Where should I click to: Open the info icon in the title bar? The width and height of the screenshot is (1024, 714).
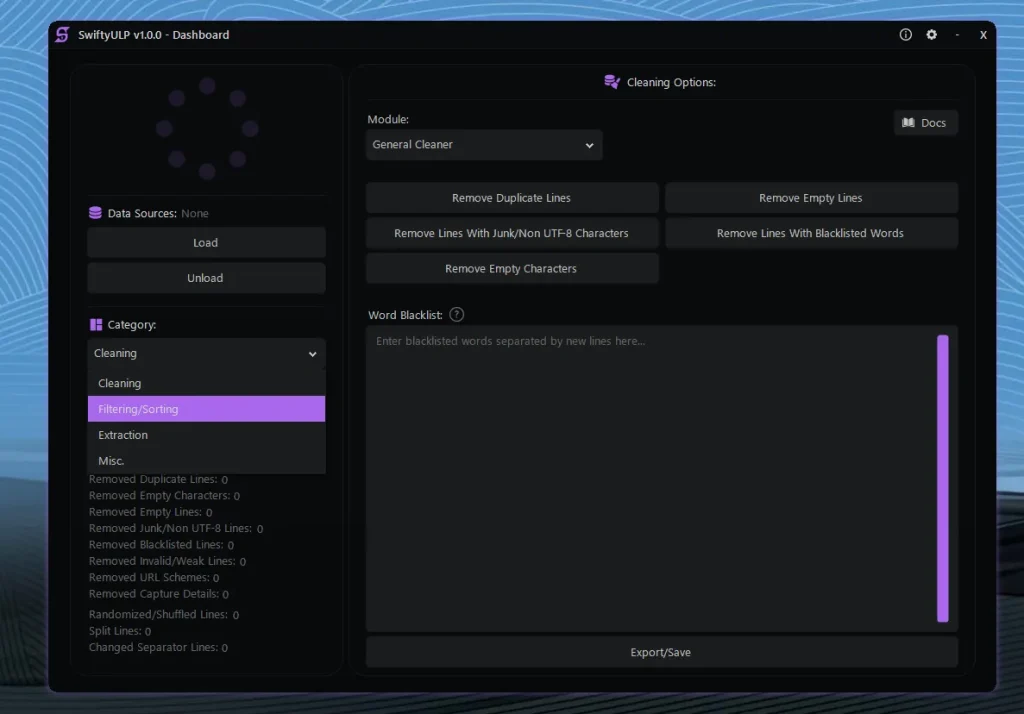[905, 34]
